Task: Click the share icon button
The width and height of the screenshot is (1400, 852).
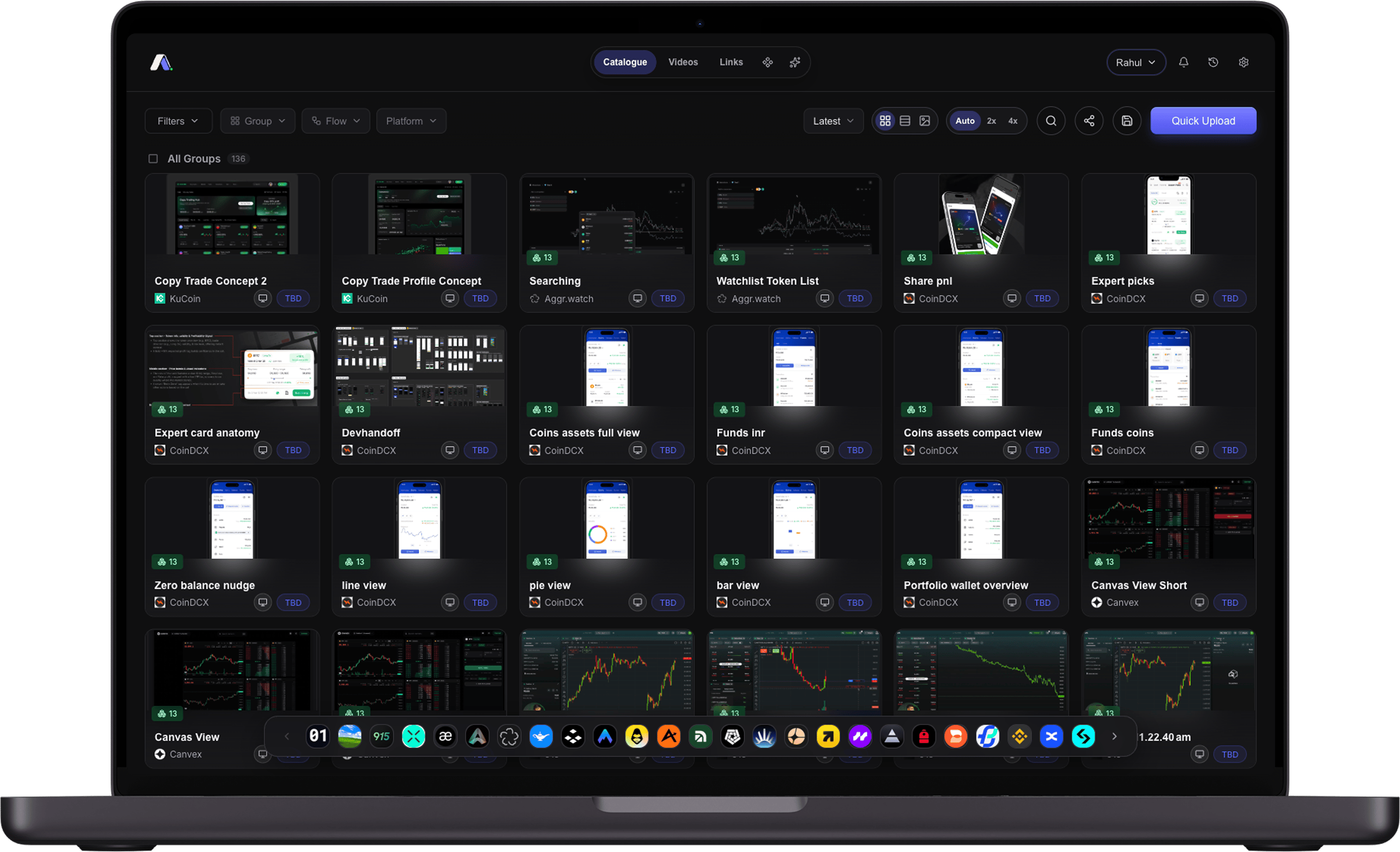Action: pos(1089,120)
